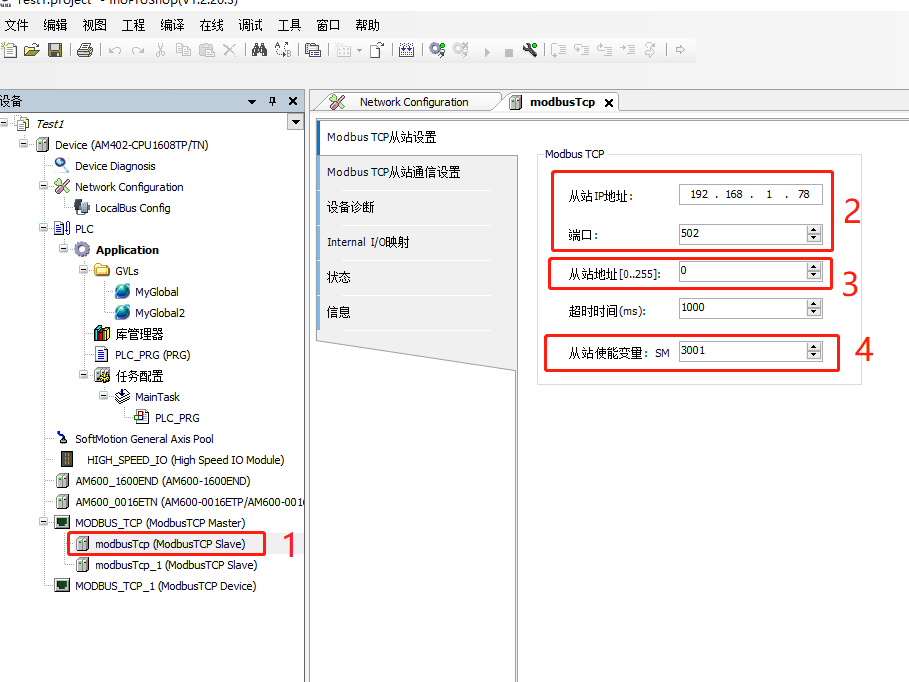909x682 pixels.
Task: Collapse the Network Configuration tree node
Action: pyautogui.click(x=43, y=186)
